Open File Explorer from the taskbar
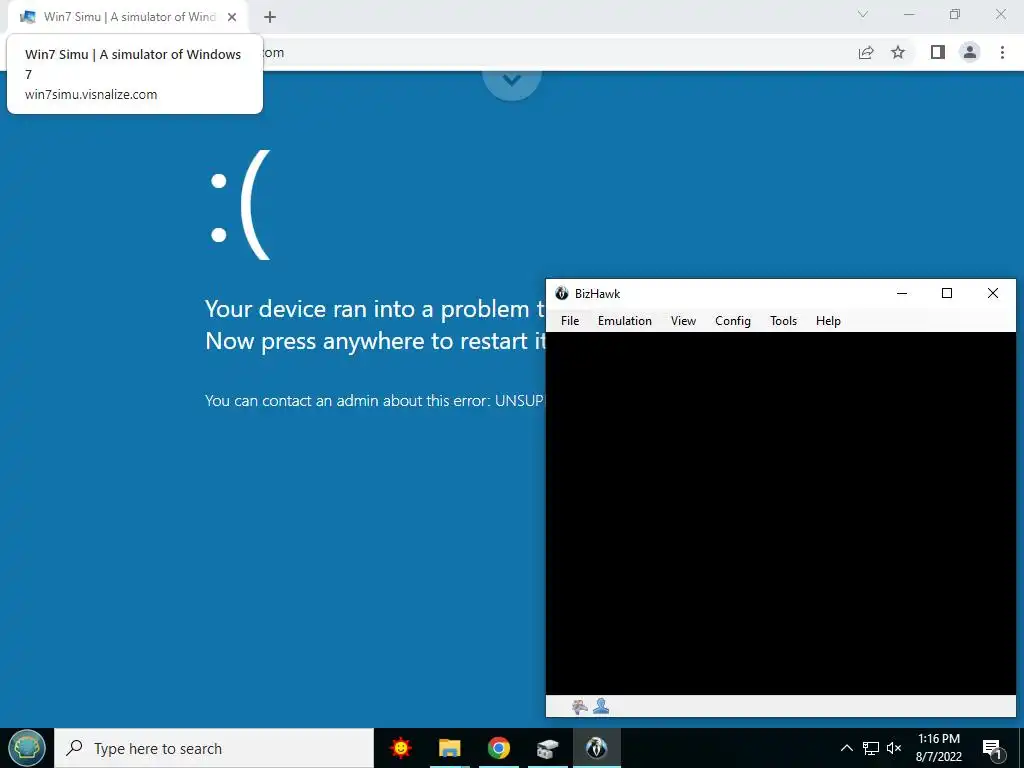1024x768 pixels. 449,748
